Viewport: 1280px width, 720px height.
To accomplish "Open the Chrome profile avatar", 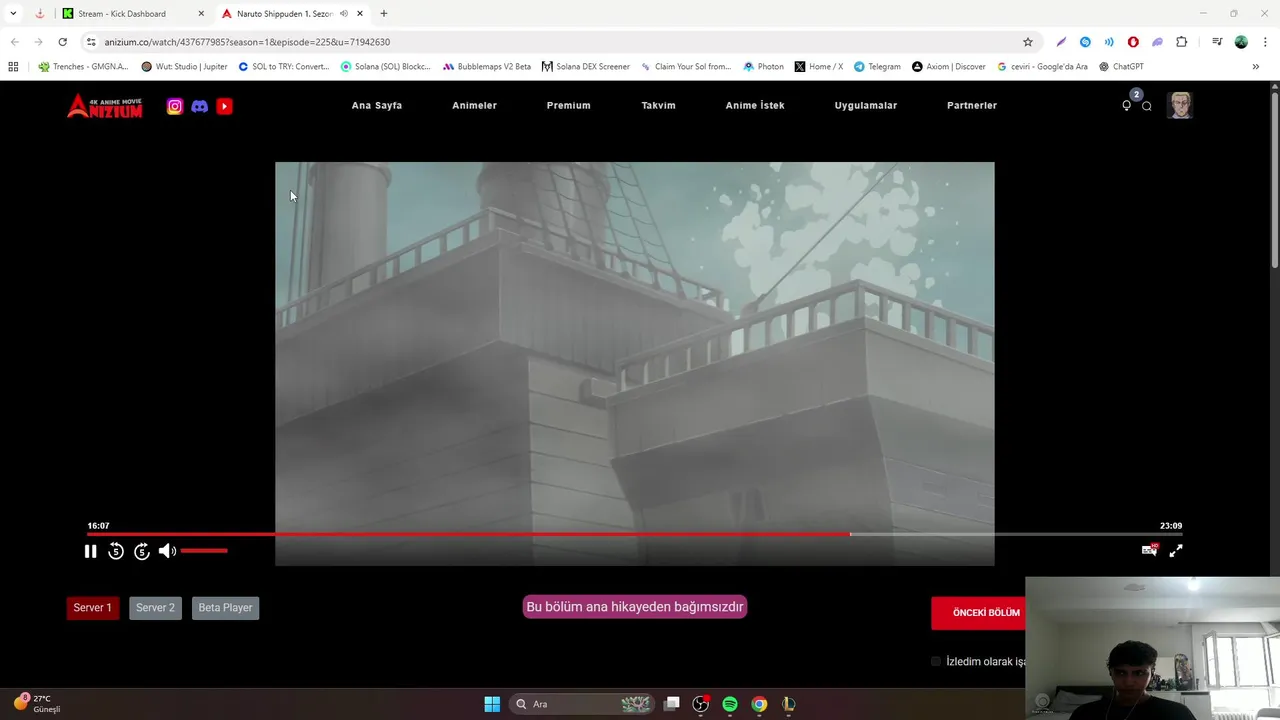I will 1241,42.
